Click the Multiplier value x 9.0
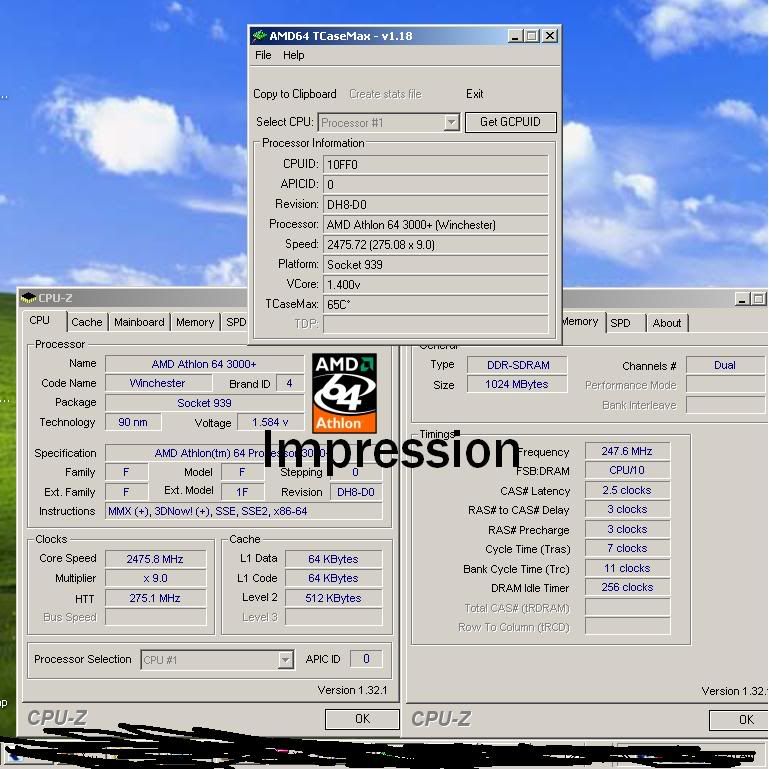The width and height of the screenshot is (769, 769). [155, 578]
